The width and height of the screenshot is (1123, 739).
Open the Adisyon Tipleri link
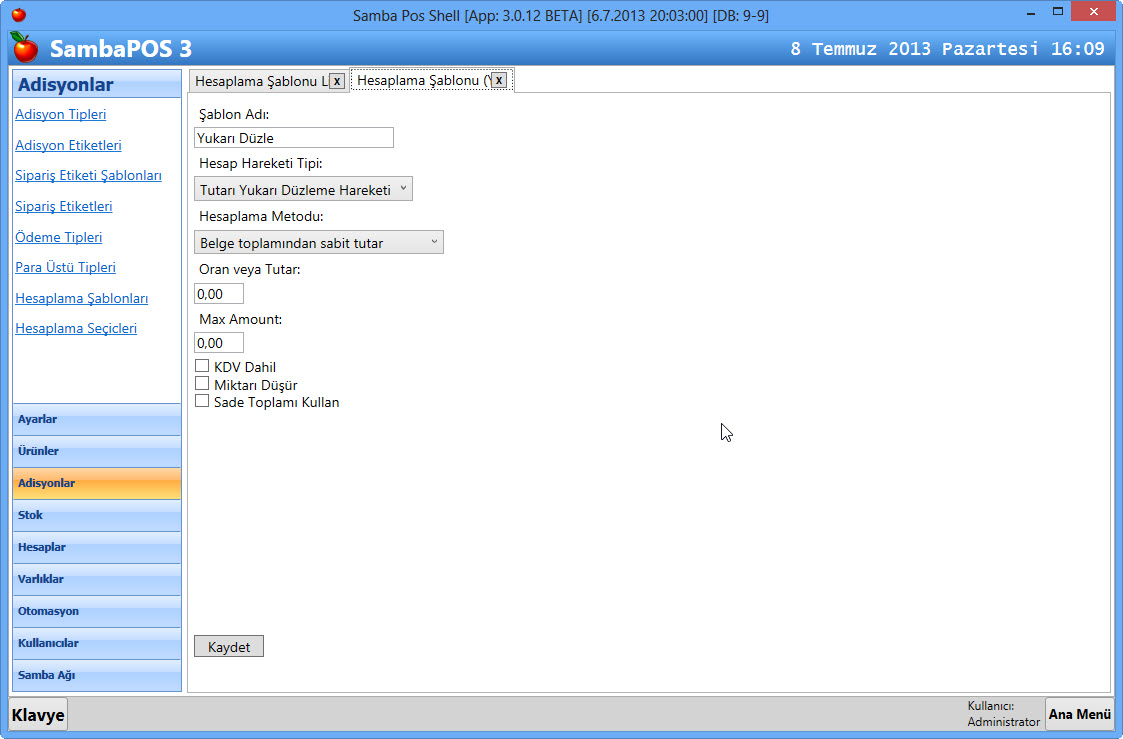pyautogui.click(x=61, y=115)
